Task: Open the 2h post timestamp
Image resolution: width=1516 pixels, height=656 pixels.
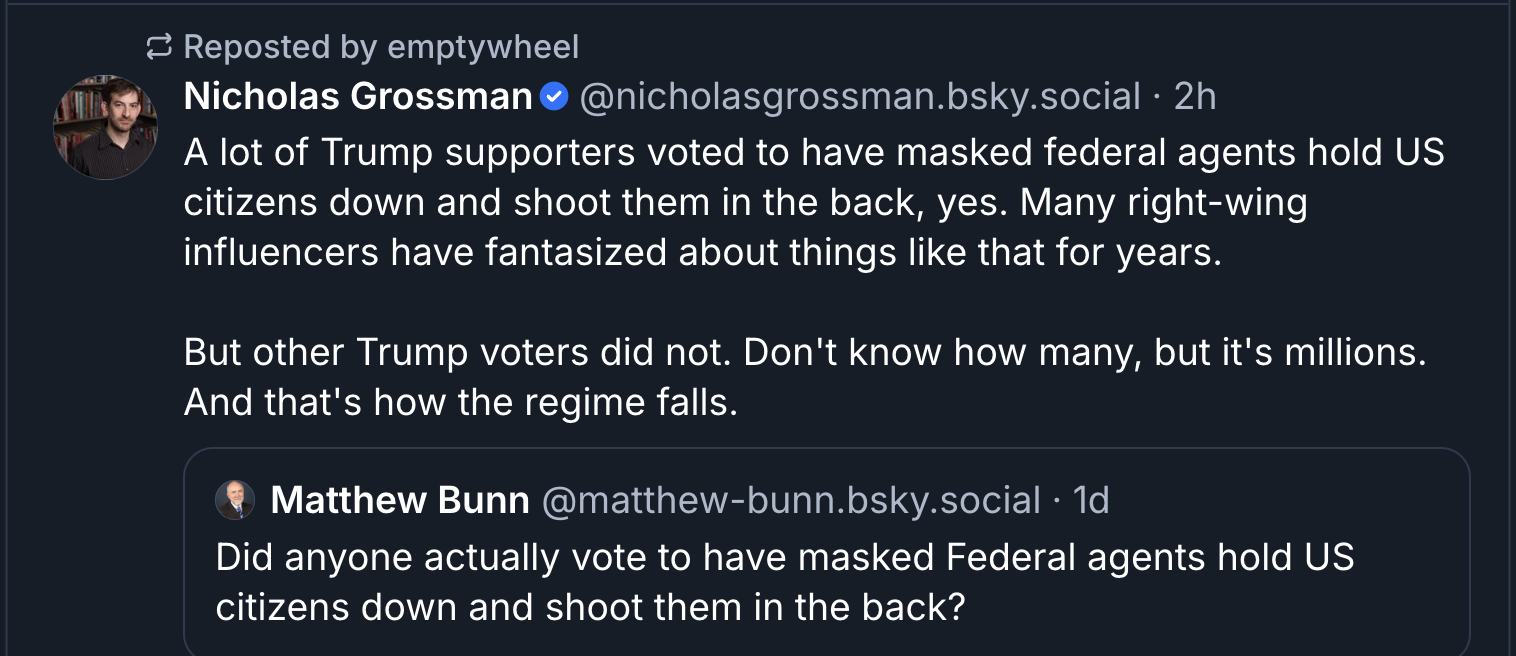Action: point(1195,97)
